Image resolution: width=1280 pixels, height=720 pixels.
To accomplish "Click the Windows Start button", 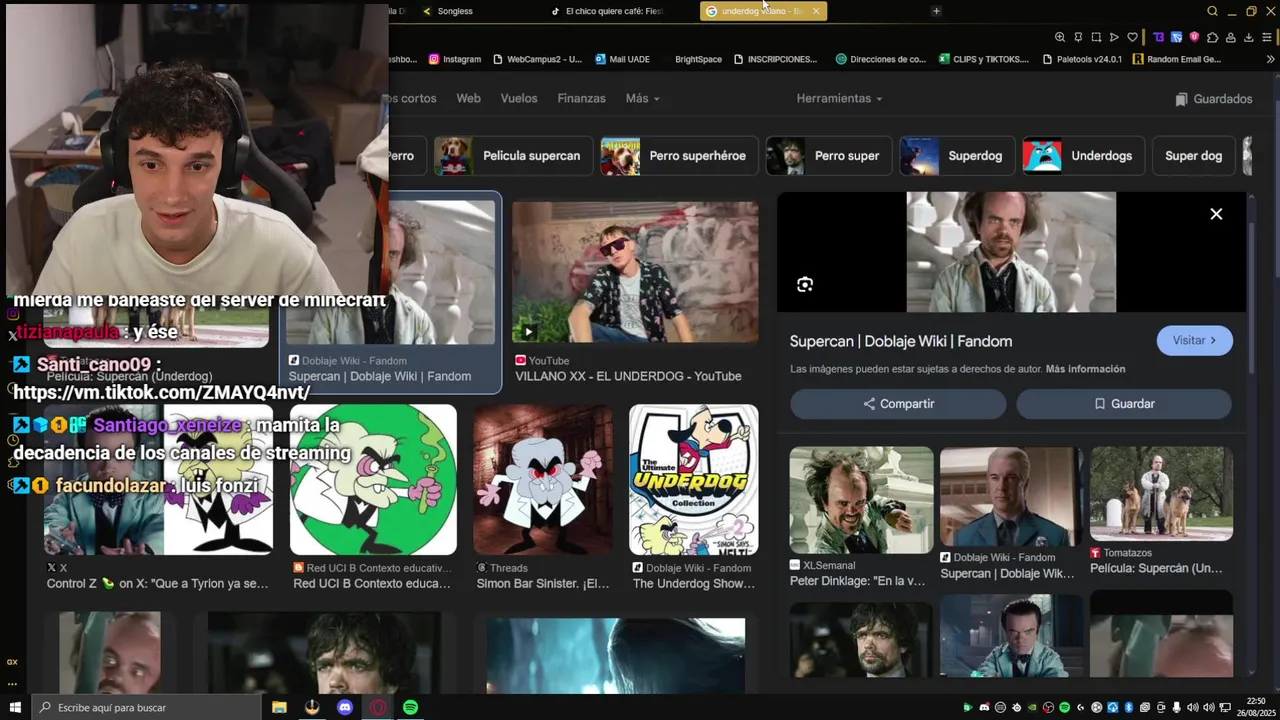I will click(x=15, y=707).
